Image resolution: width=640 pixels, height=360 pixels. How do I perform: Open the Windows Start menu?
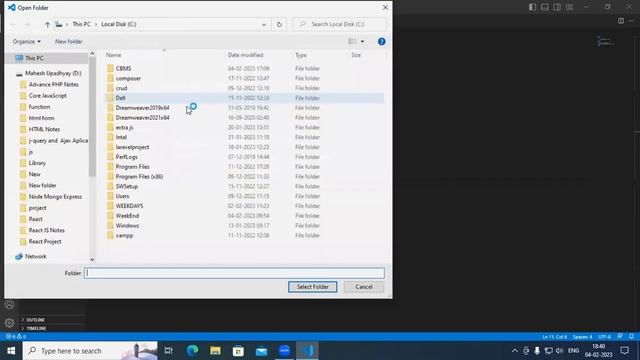pos(11,351)
